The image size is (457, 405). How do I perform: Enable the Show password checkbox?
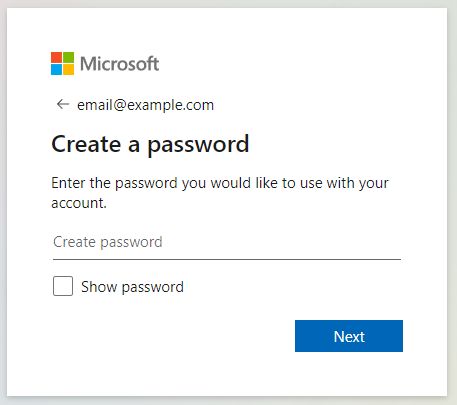(63, 286)
